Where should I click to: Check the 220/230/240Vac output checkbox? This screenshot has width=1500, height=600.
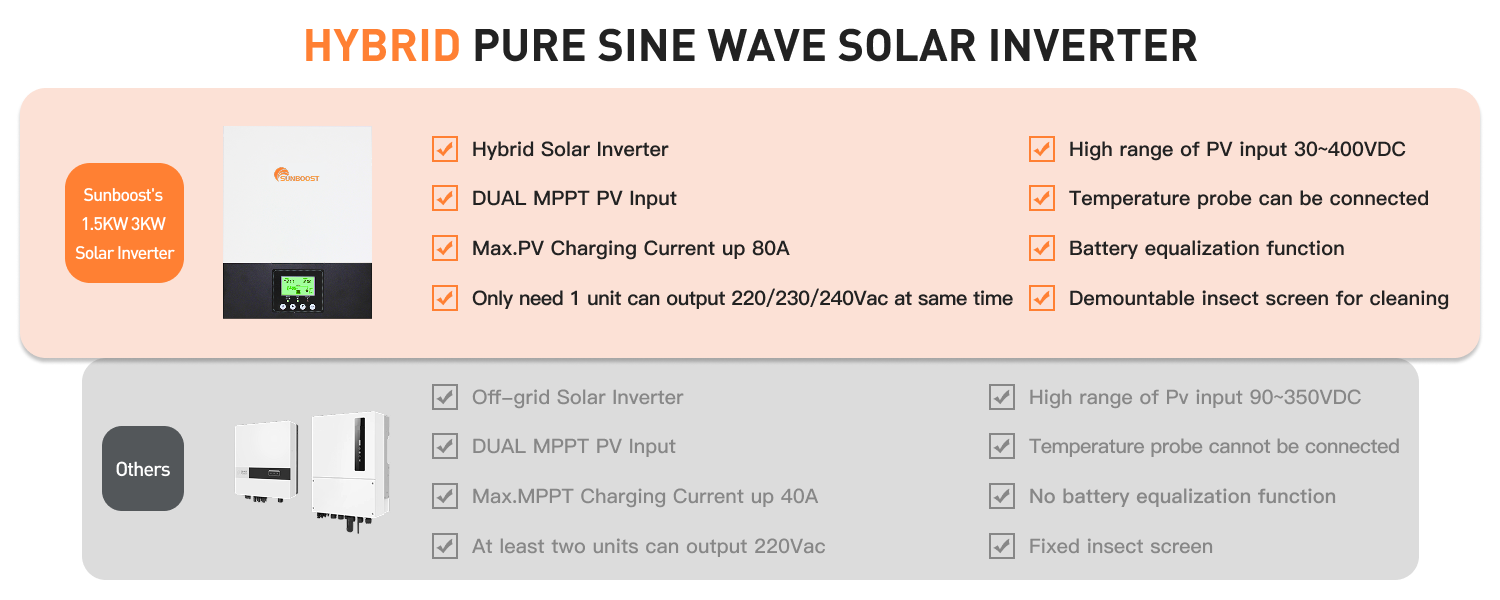tap(444, 298)
